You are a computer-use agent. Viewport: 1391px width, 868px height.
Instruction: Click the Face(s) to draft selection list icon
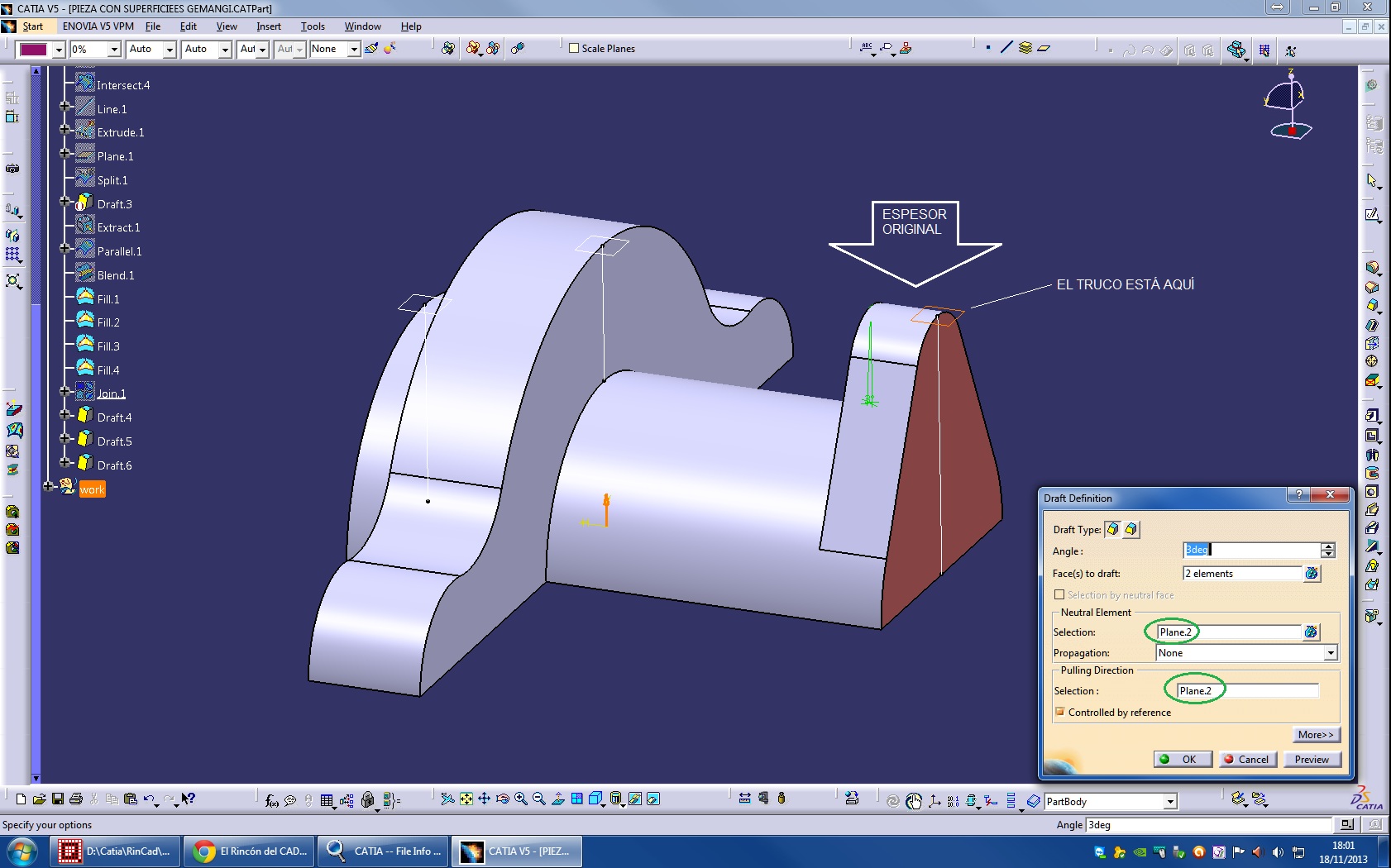pyautogui.click(x=1312, y=573)
